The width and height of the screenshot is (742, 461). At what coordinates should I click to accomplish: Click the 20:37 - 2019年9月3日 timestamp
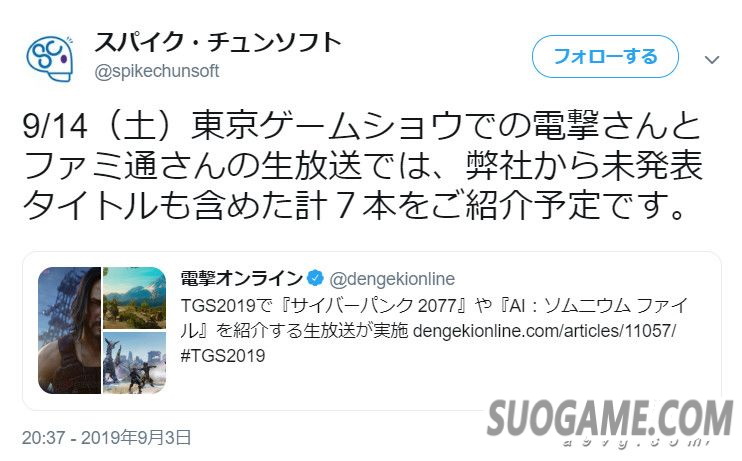click(106, 437)
